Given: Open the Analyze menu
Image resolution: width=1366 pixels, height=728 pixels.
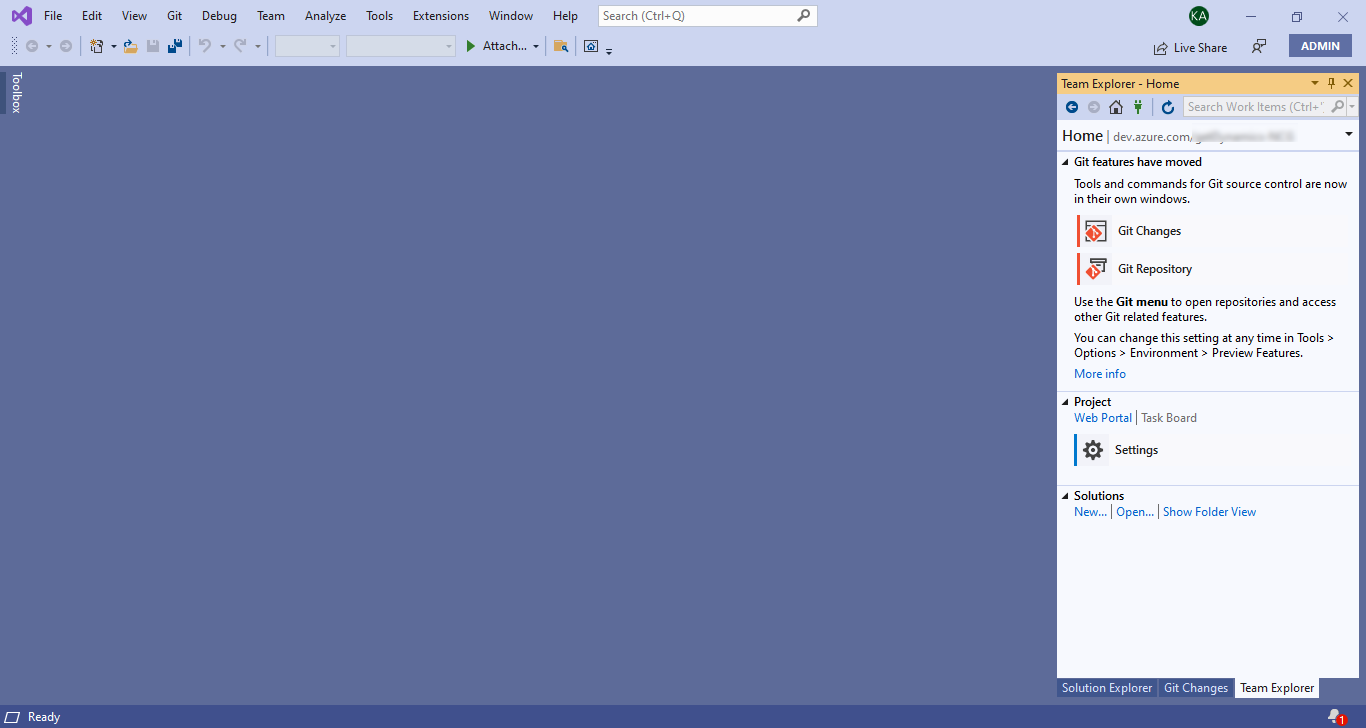Looking at the screenshot, I should point(325,16).
